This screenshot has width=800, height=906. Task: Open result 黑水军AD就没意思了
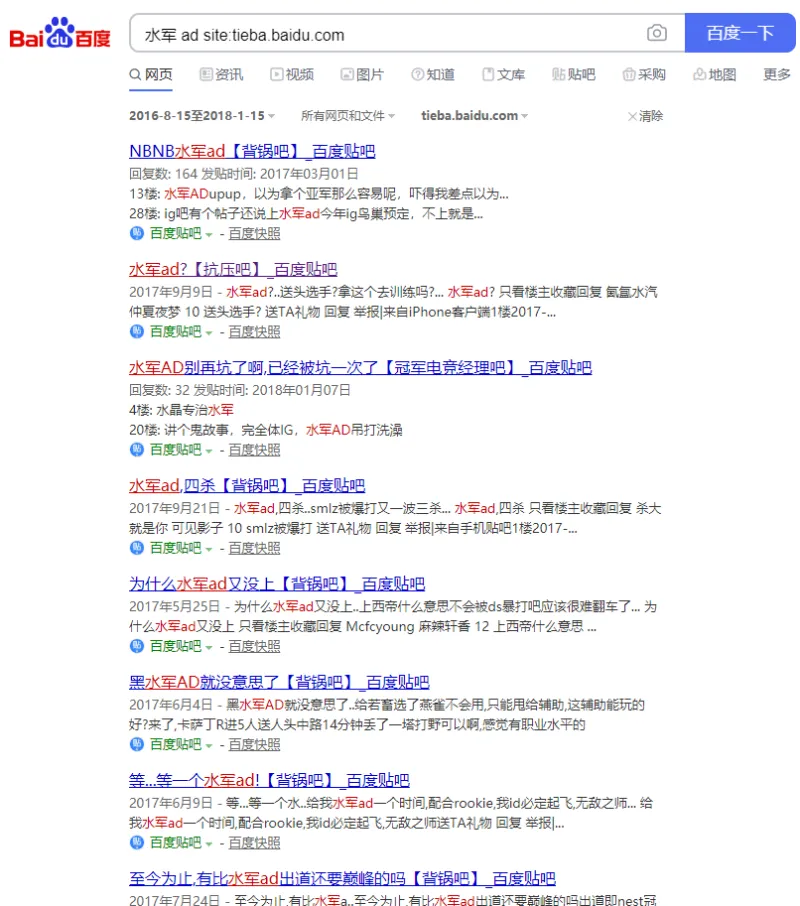[x=279, y=682]
